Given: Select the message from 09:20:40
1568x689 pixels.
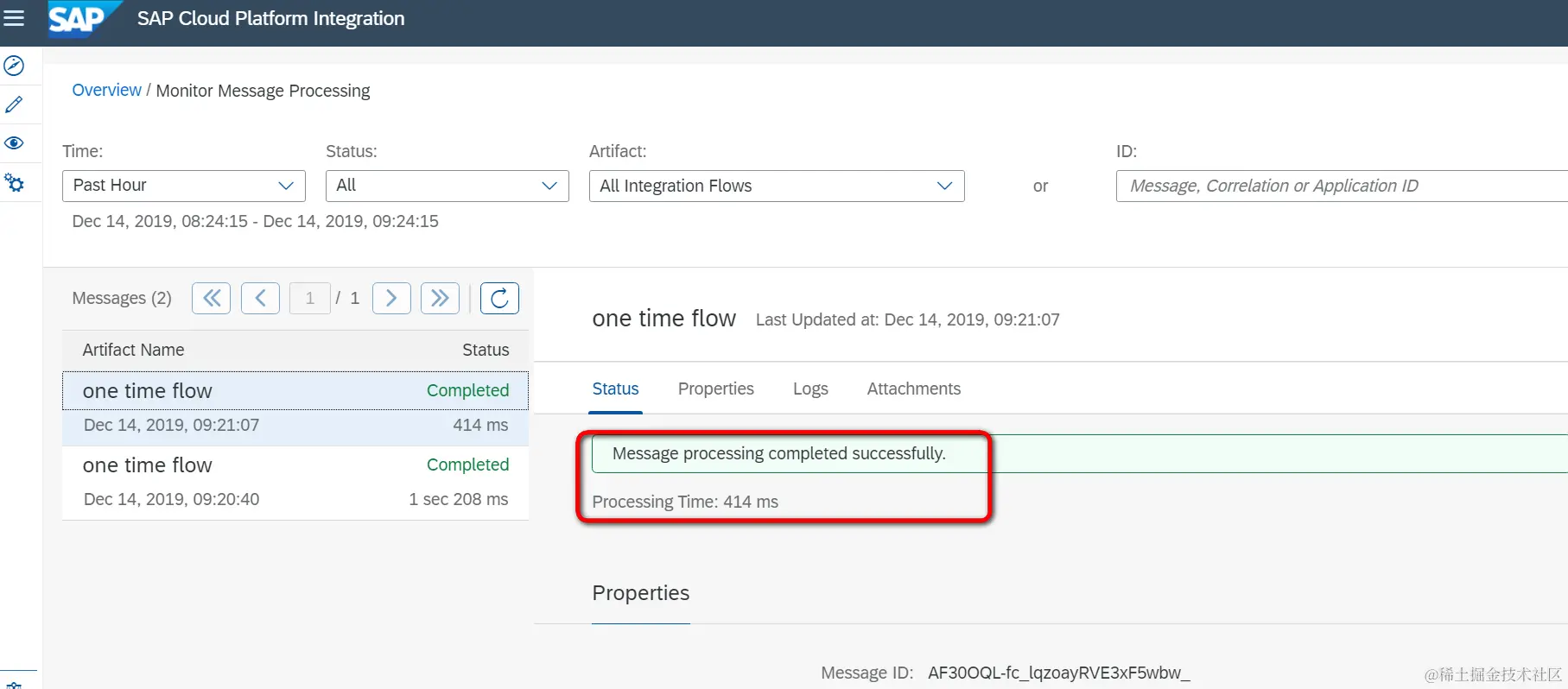Looking at the screenshot, I should coord(295,483).
